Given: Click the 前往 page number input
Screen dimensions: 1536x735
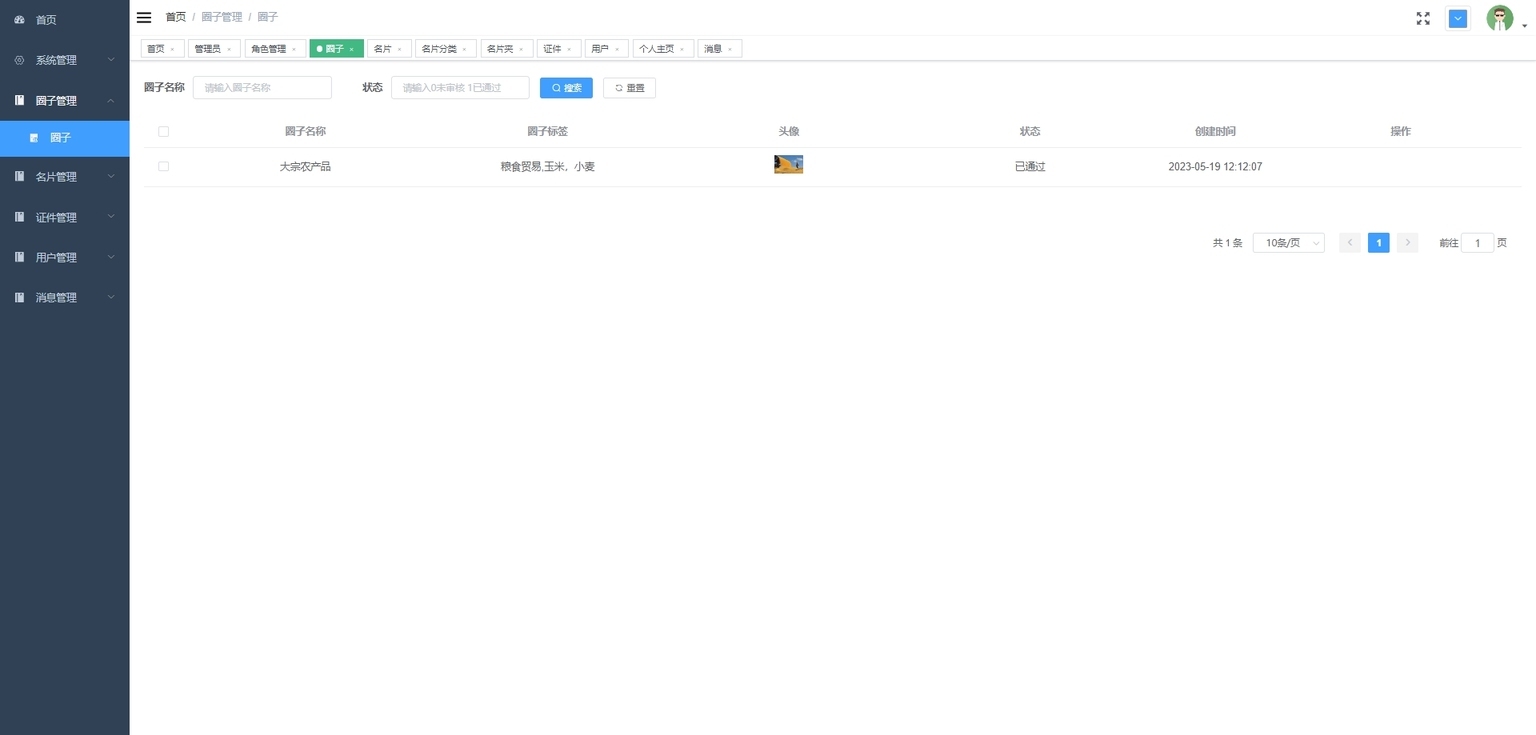Looking at the screenshot, I should (1477, 243).
